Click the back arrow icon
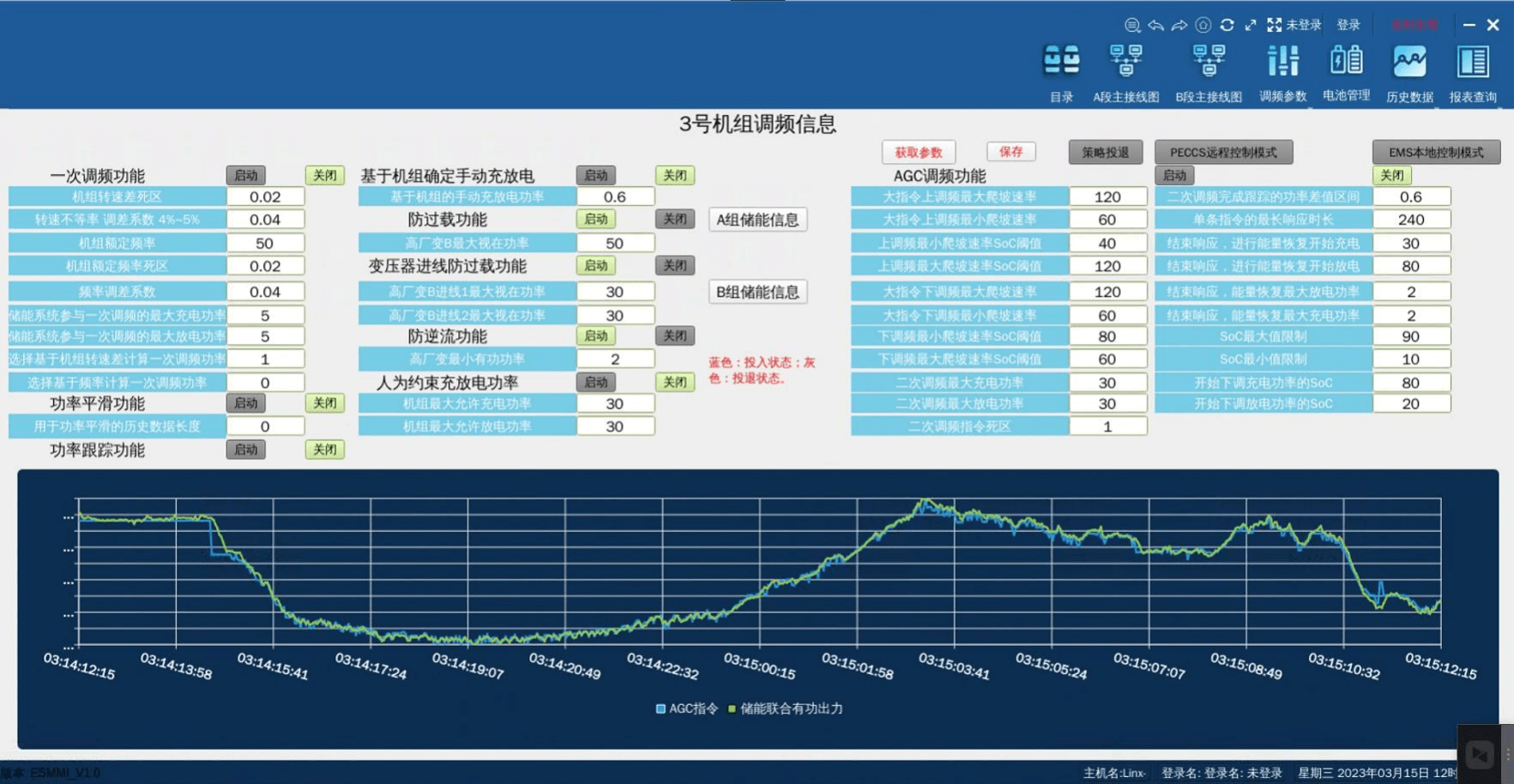Screen dimensions: 1514x784 [x=1155, y=25]
